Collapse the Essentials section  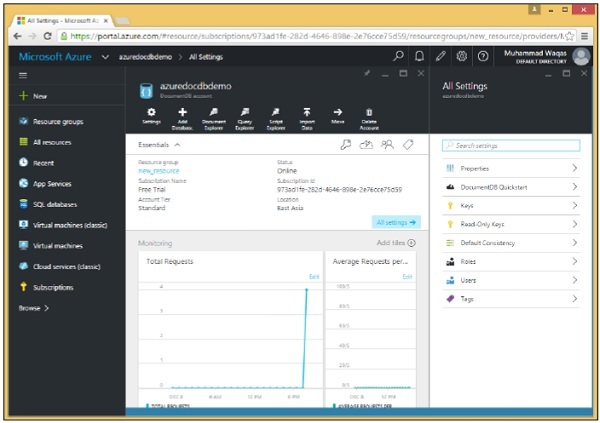pos(177,145)
